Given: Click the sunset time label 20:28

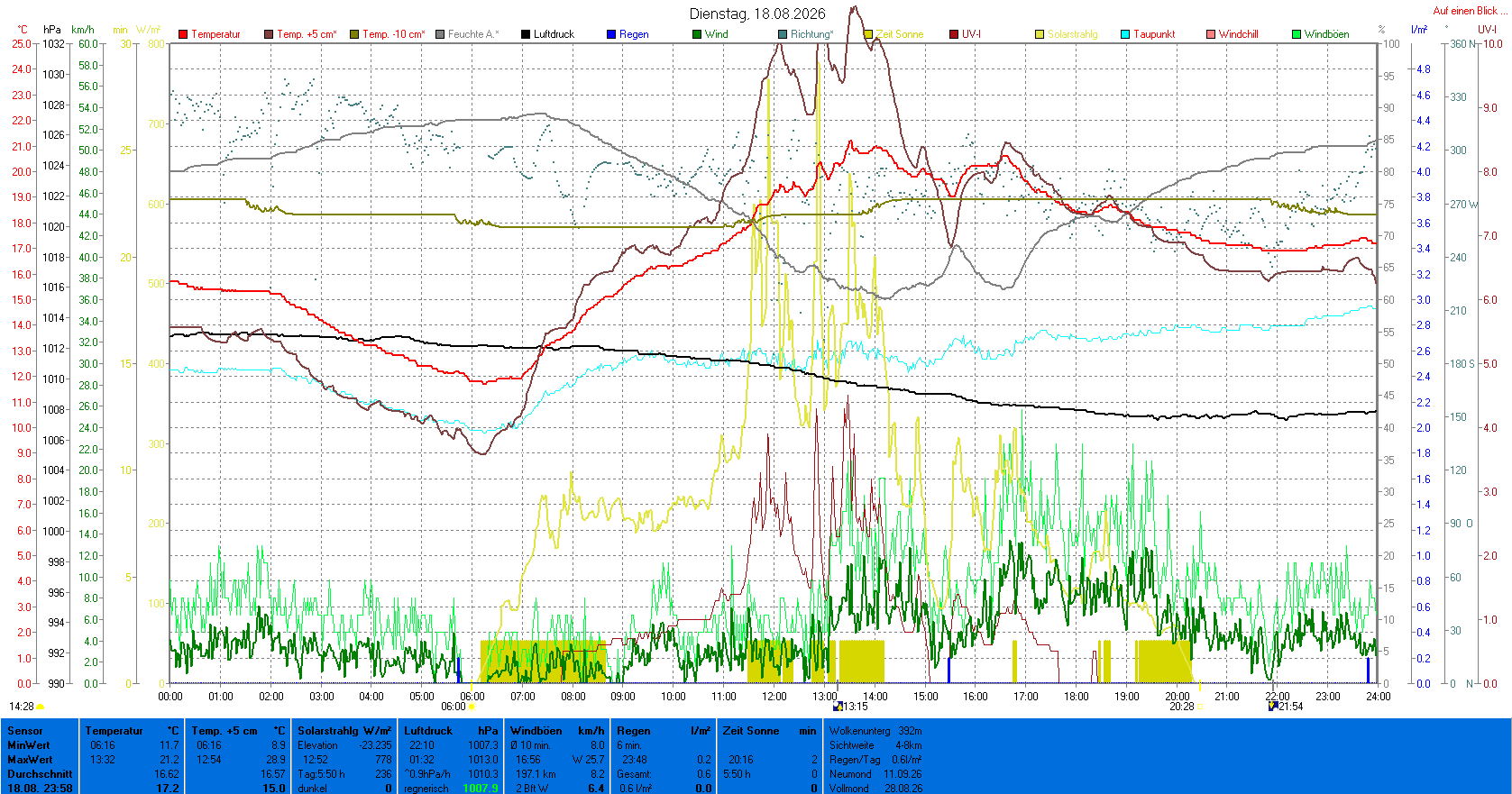Looking at the screenshot, I should pyautogui.click(x=1182, y=707).
